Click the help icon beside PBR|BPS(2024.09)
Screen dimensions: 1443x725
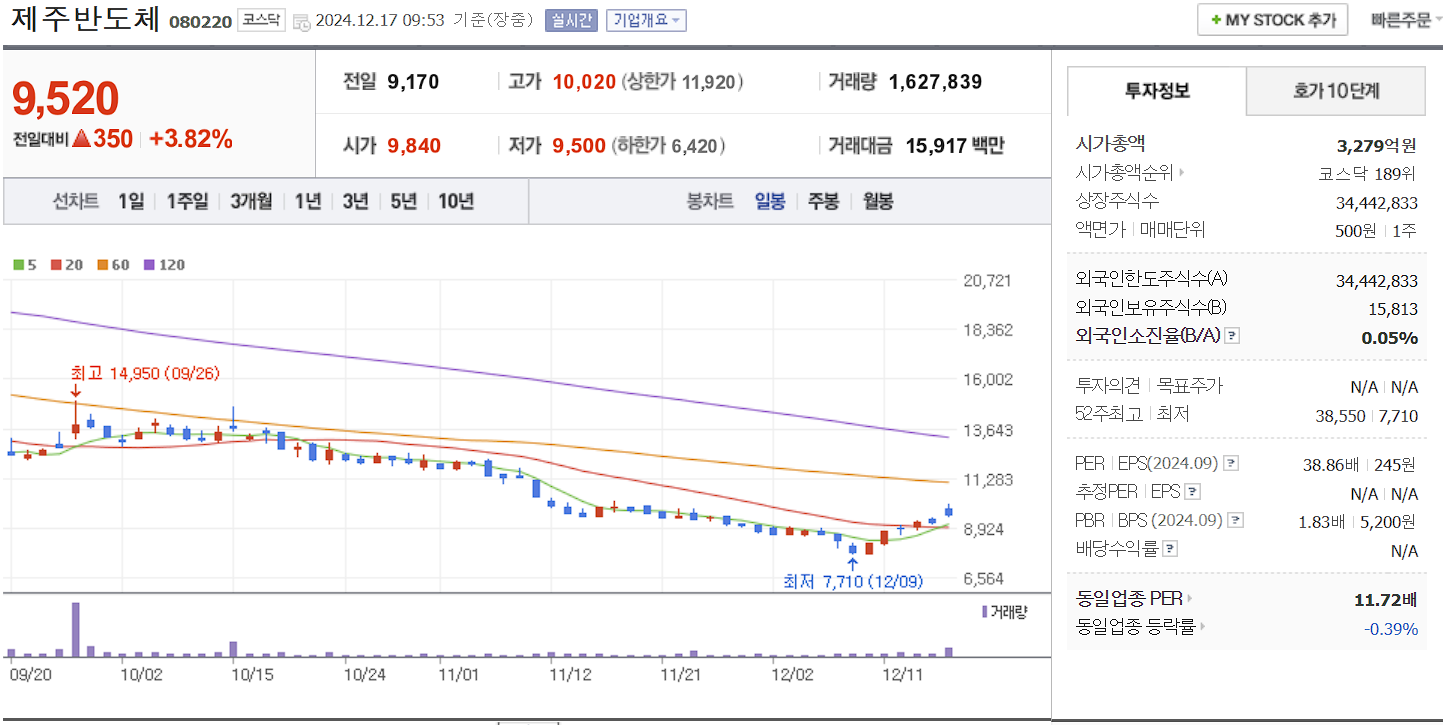[x=1234, y=520]
